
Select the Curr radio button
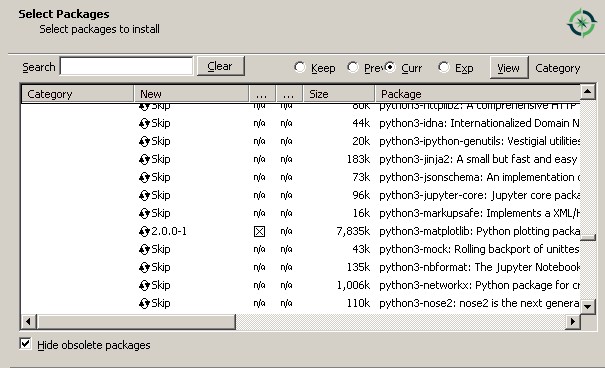pos(390,68)
